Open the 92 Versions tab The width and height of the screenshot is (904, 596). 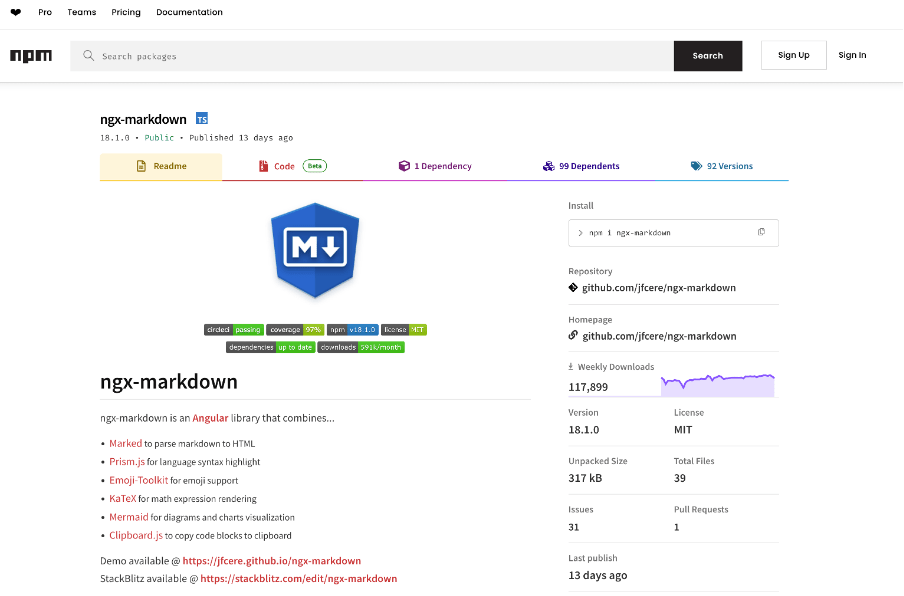coord(722,166)
